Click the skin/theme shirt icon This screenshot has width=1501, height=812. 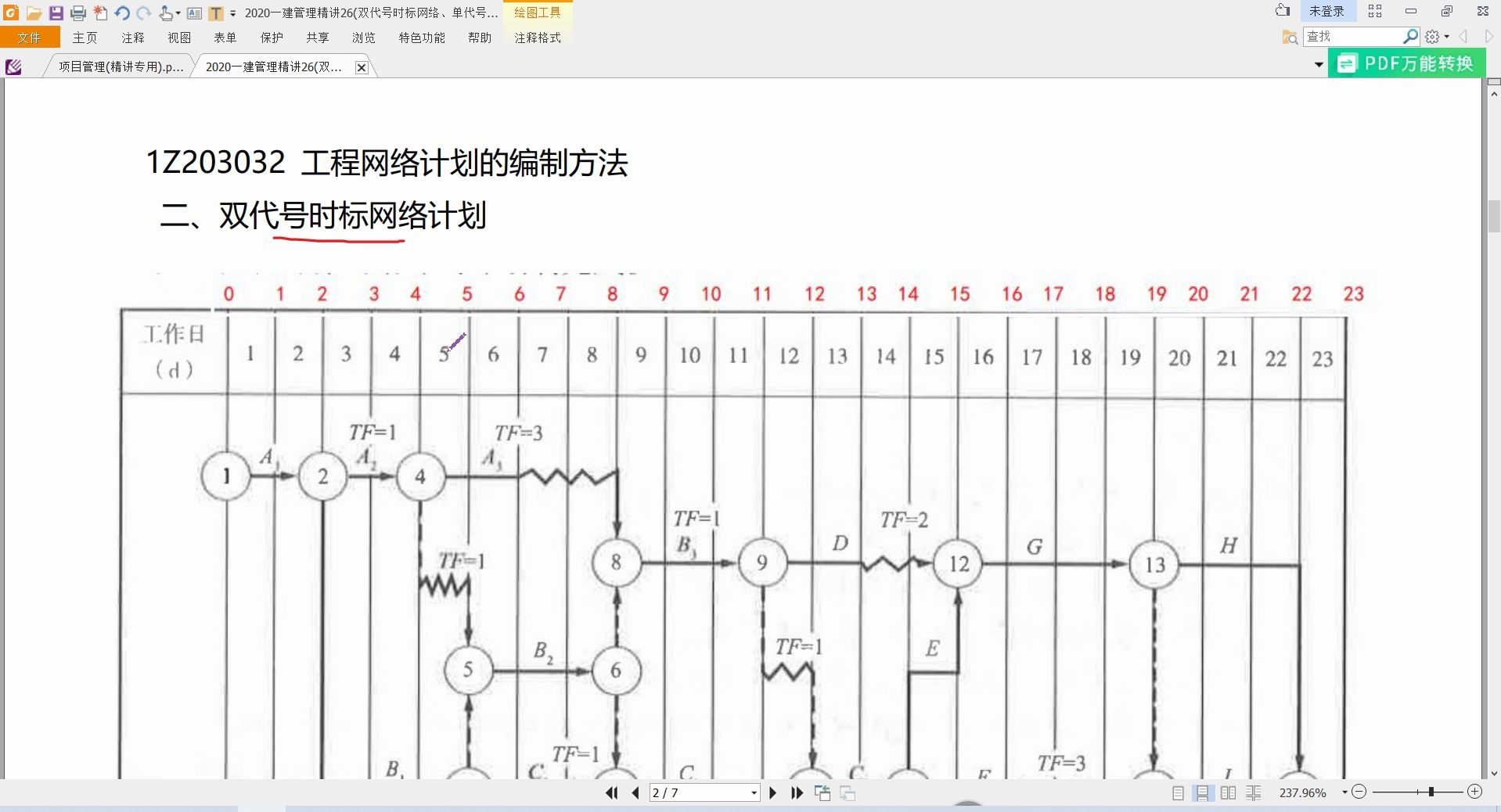1282,11
